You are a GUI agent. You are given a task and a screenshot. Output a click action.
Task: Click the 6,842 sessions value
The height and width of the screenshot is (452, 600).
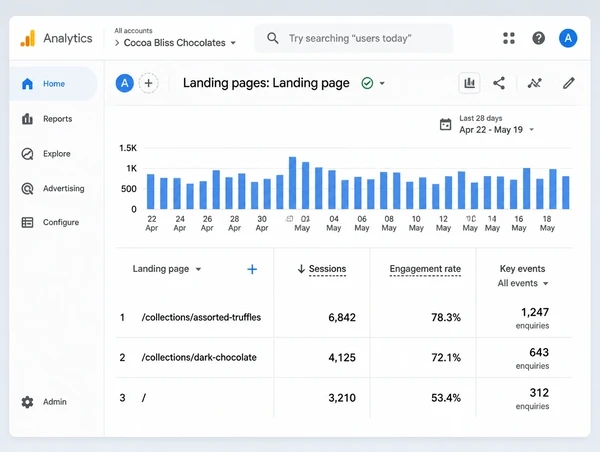[x=342, y=317]
